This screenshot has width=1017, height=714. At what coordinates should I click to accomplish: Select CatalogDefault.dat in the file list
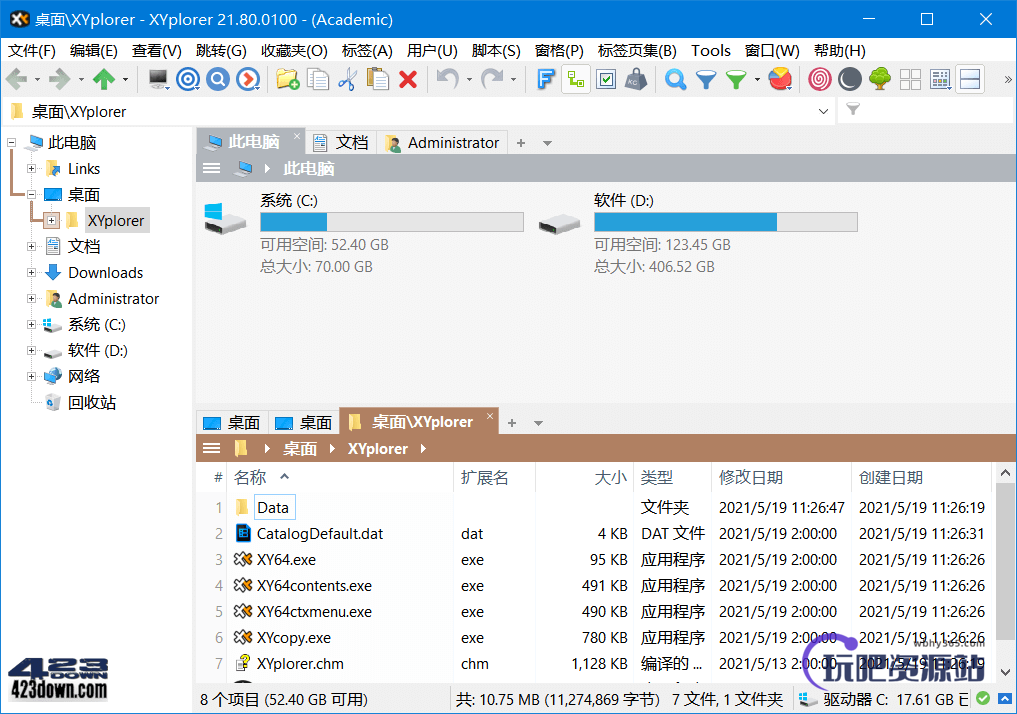(x=320, y=534)
